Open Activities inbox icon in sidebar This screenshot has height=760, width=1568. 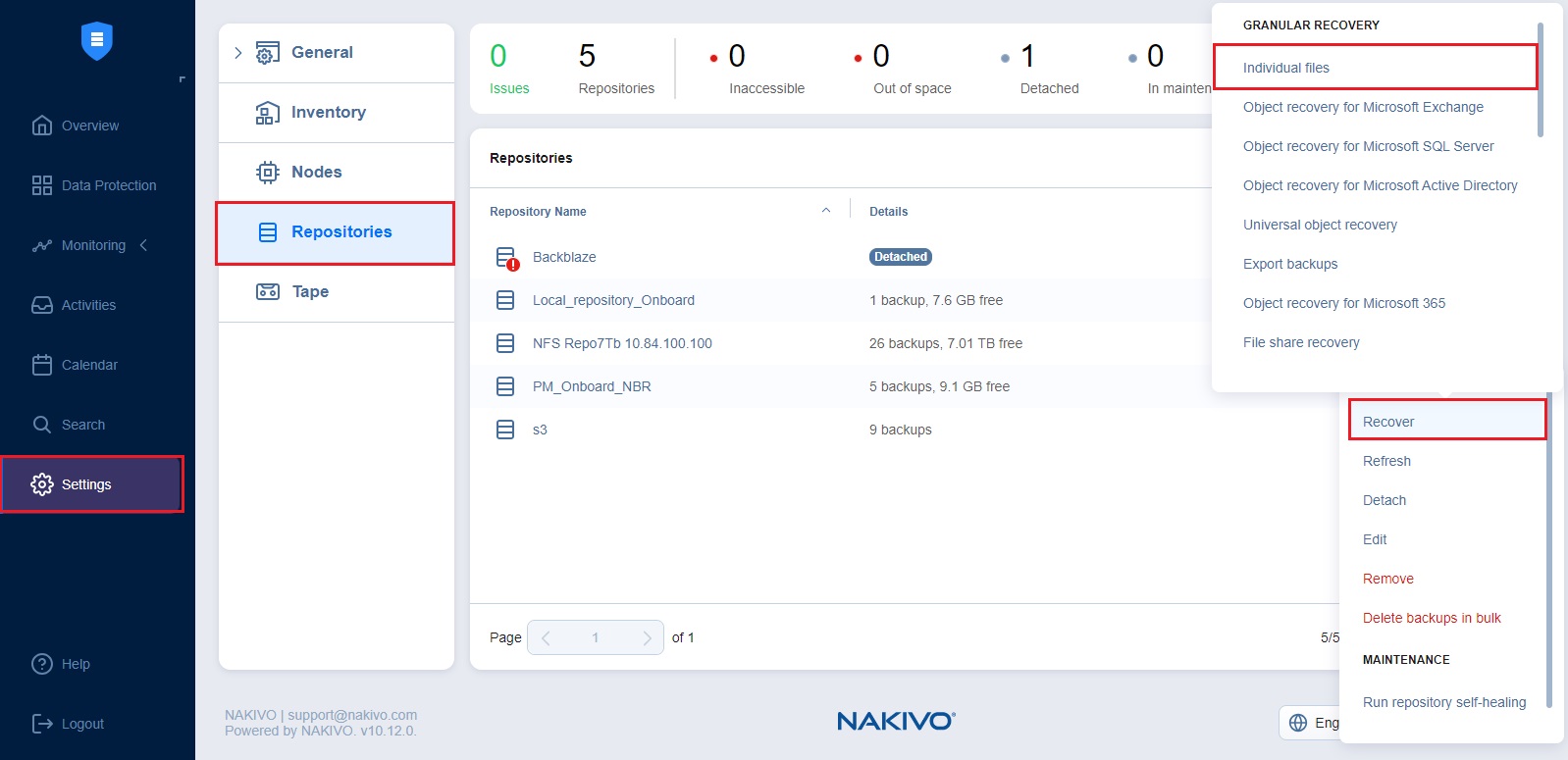tap(41, 305)
